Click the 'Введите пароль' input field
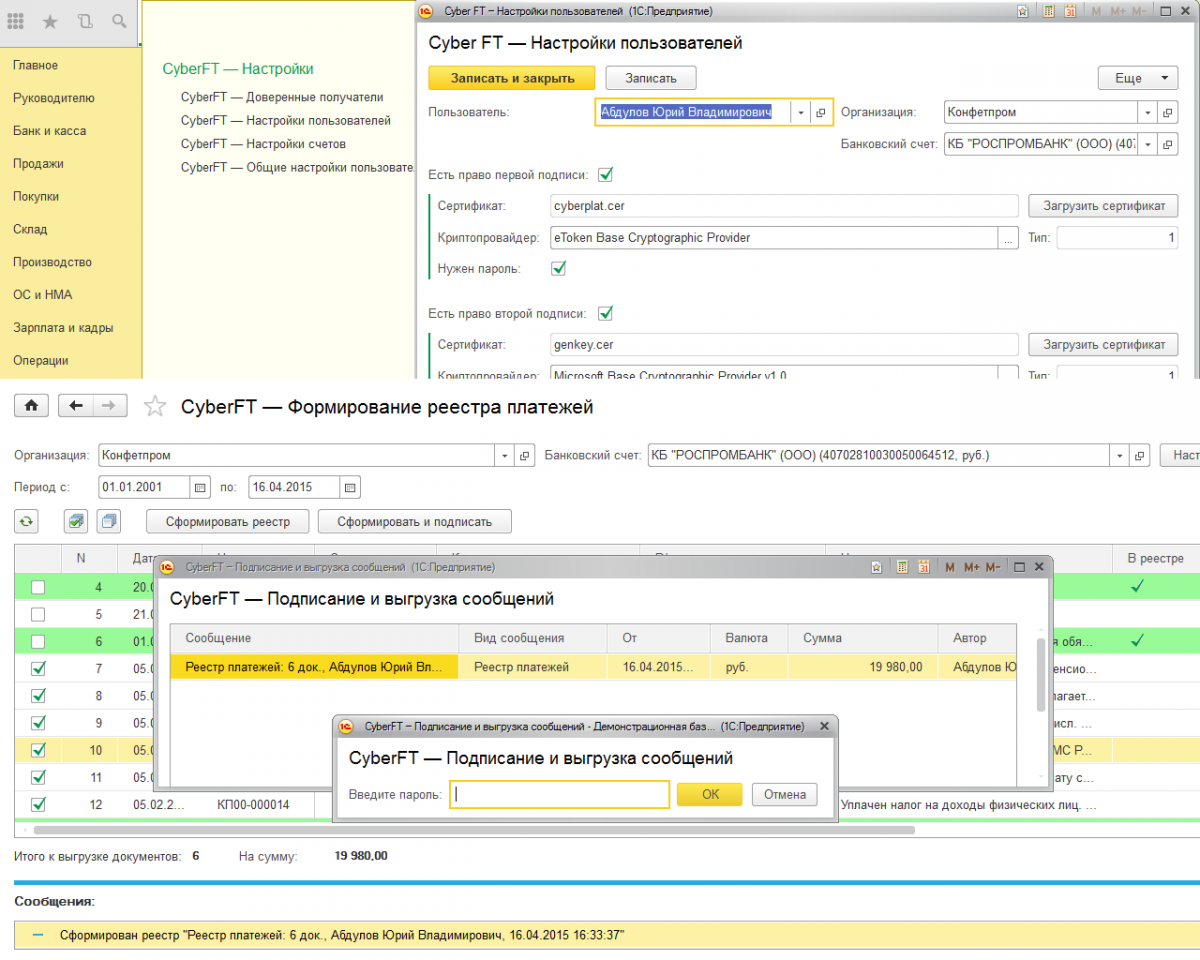 point(560,794)
